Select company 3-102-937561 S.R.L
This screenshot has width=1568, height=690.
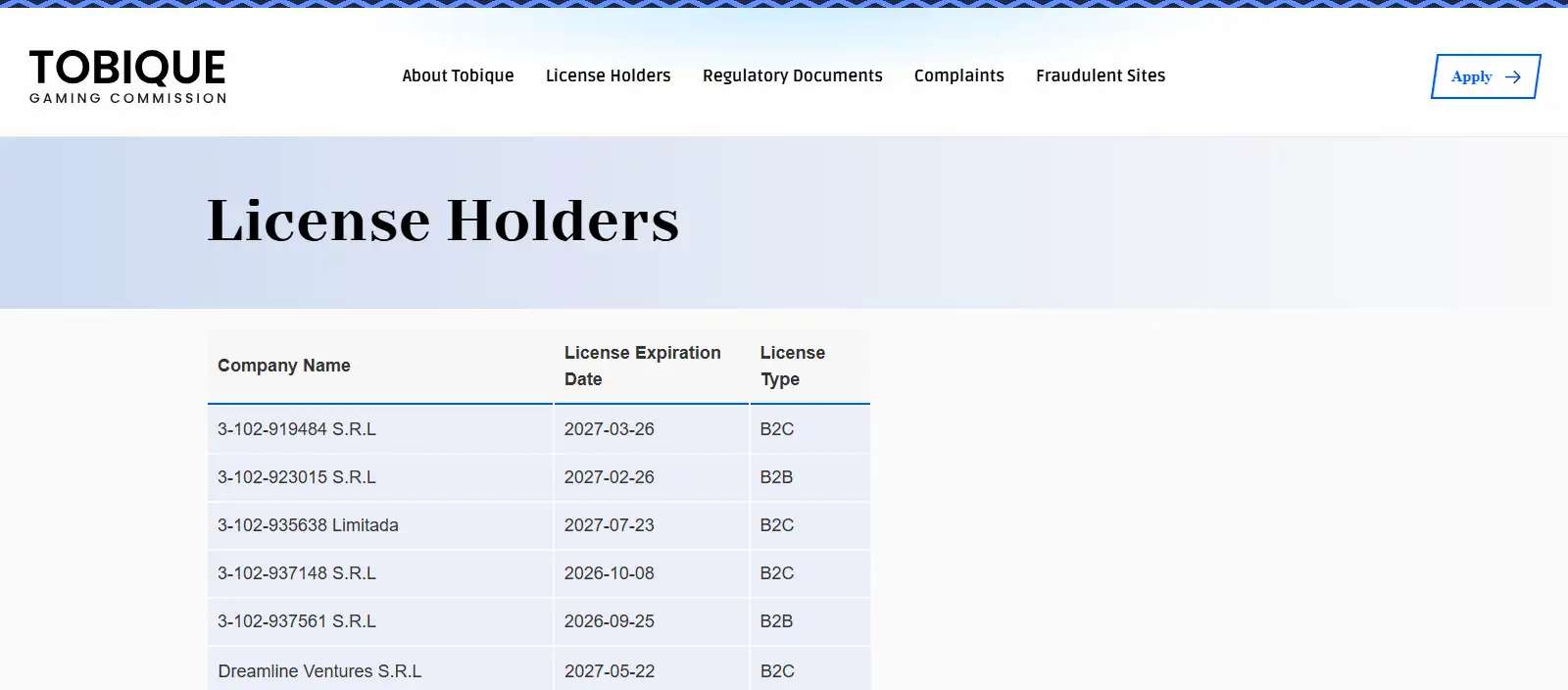click(x=297, y=621)
